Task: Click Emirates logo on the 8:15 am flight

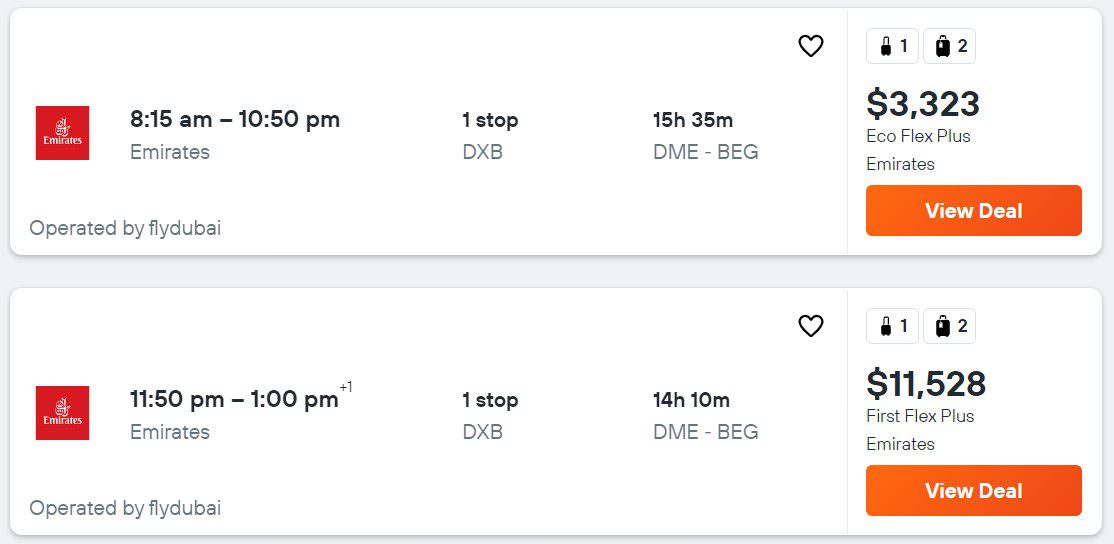Action: coord(62,133)
